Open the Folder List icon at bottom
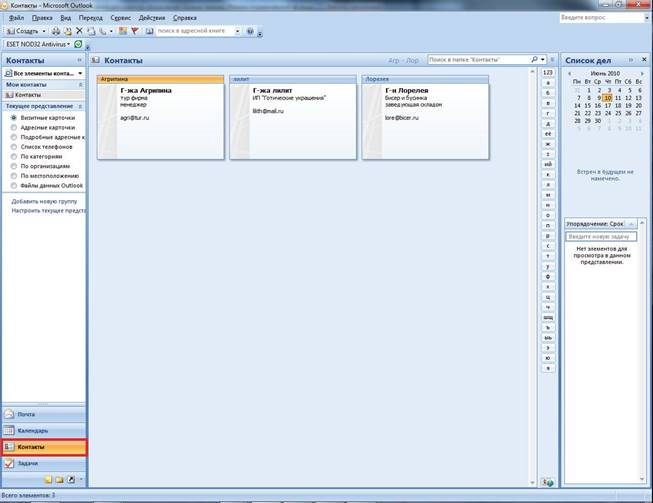This screenshot has width=653, height=503. tap(59, 480)
